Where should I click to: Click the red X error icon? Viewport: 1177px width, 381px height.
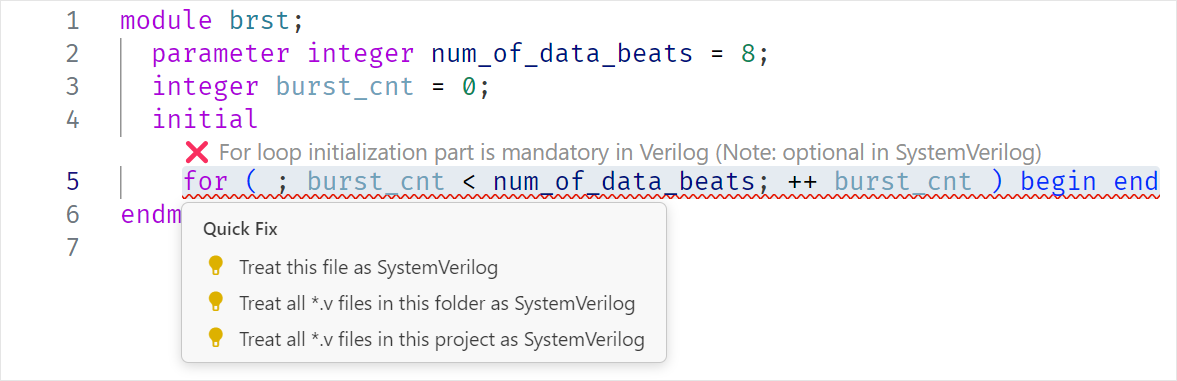[196, 153]
